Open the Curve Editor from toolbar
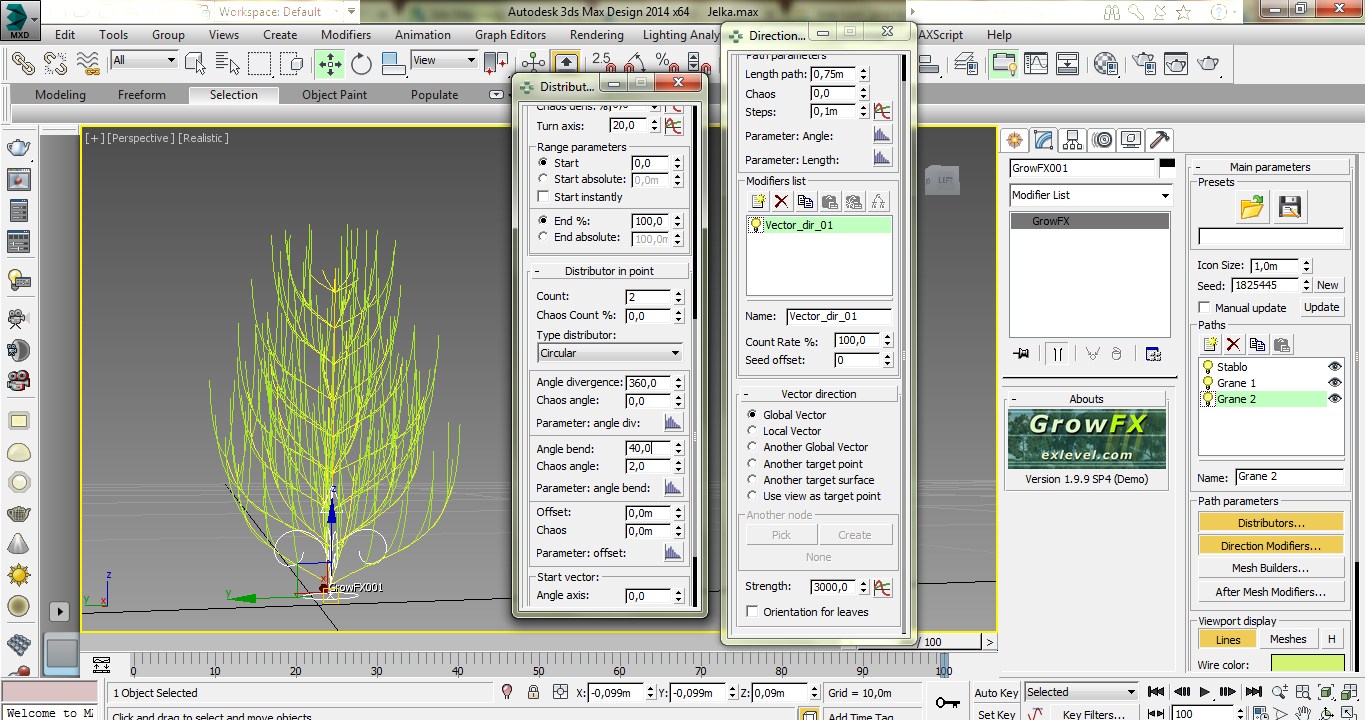Image resolution: width=1365 pixels, height=720 pixels. coord(1035,63)
